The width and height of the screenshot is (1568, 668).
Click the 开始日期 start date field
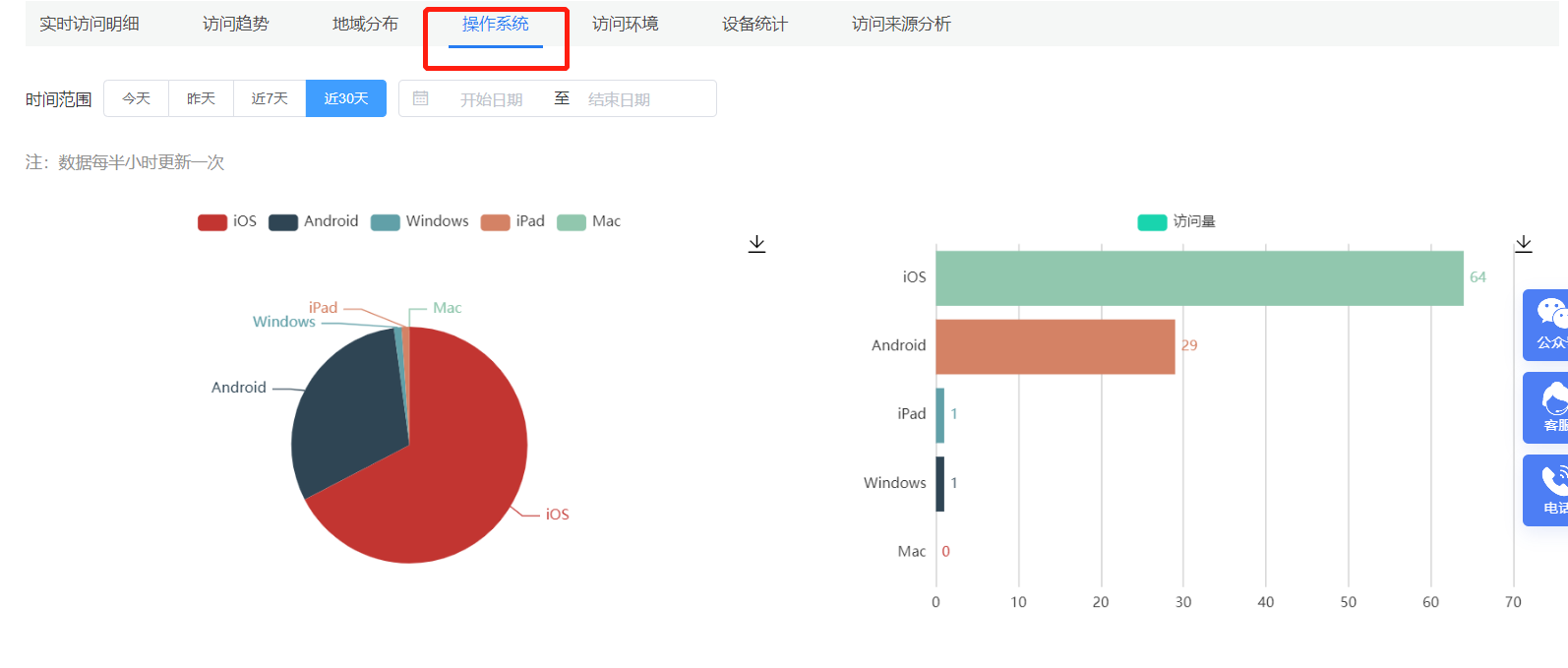click(x=491, y=99)
